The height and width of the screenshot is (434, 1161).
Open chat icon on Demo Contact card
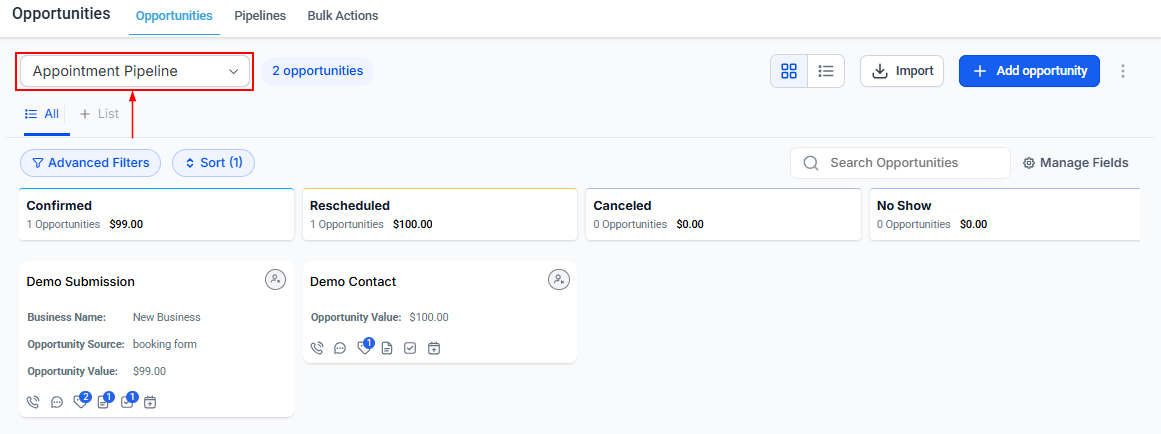coord(340,348)
